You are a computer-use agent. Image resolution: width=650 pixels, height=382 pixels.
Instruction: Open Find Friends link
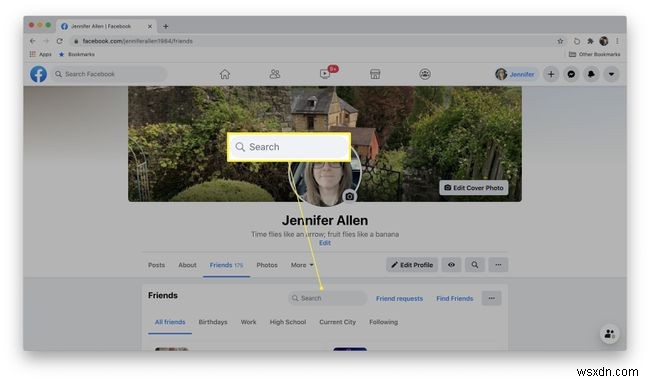455,298
